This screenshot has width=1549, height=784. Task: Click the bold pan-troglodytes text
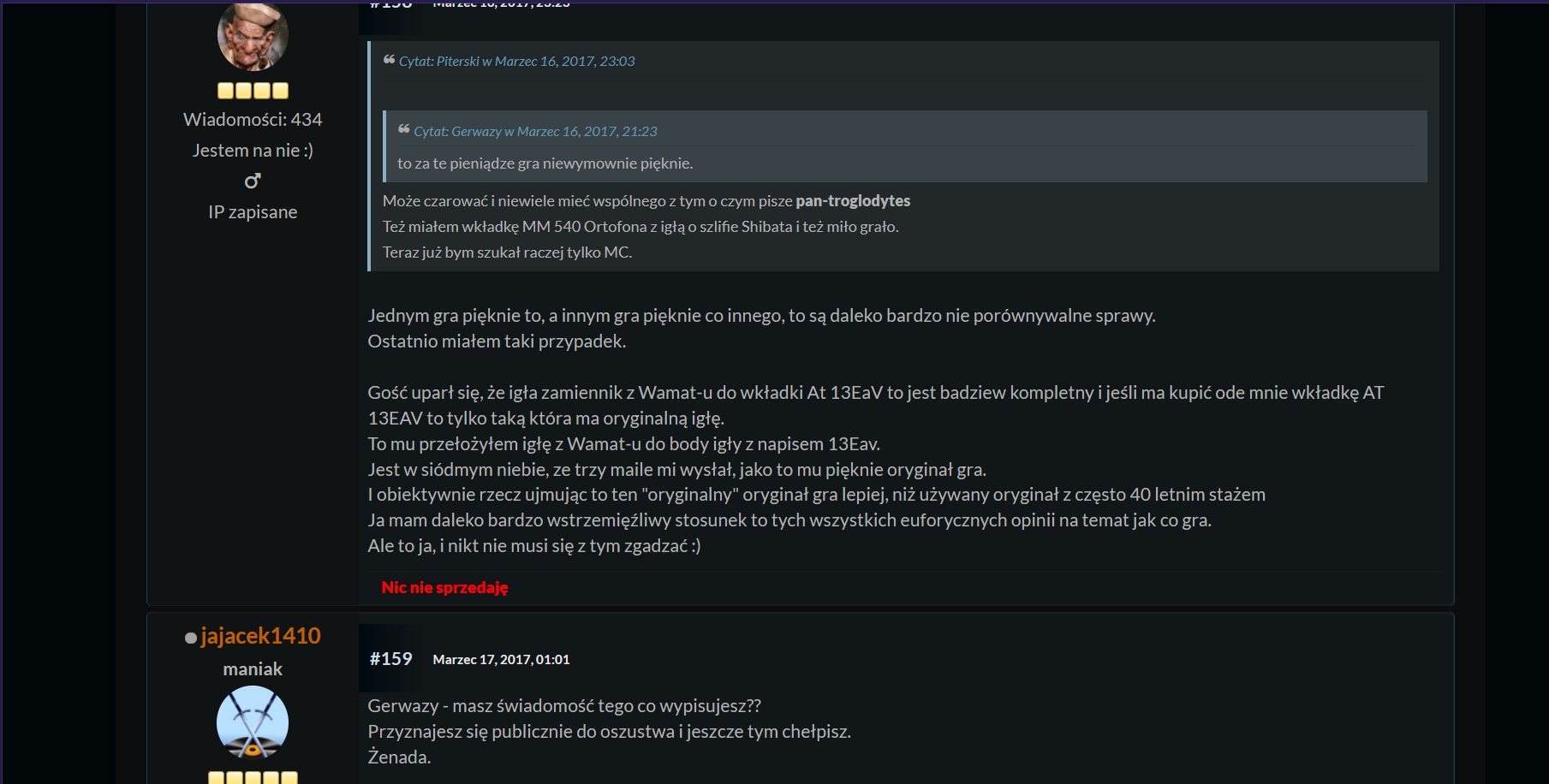click(x=852, y=201)
